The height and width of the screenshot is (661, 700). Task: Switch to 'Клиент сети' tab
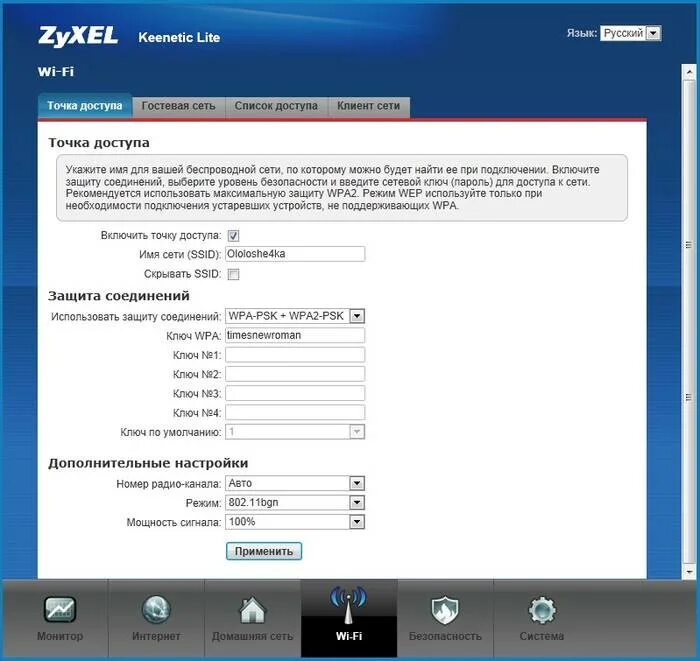[369, 106]
